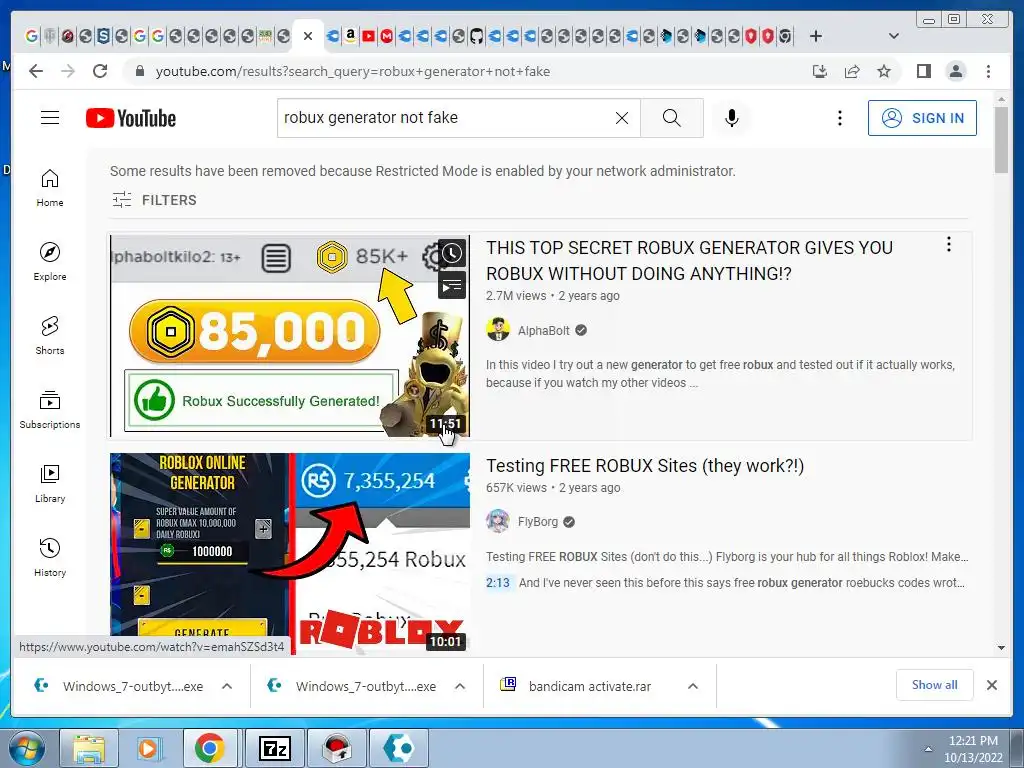Open the Testing FREE ROBUX Sites title
This screenshot has width=1024, height=768.
point(645,466)
